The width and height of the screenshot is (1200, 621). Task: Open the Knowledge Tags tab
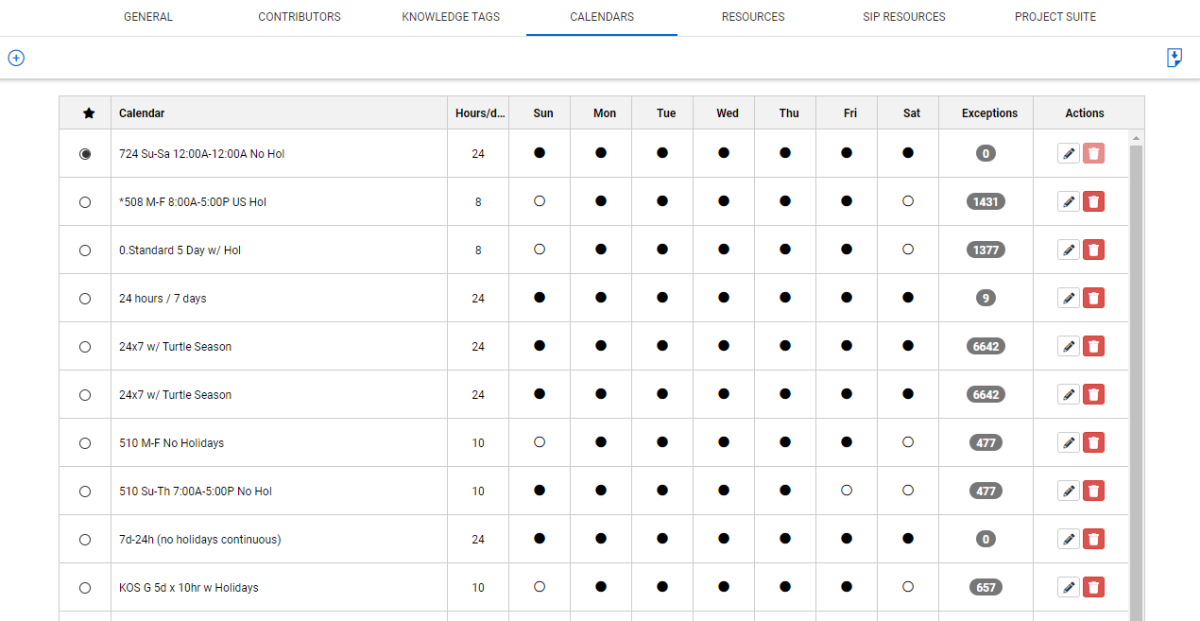451,17
